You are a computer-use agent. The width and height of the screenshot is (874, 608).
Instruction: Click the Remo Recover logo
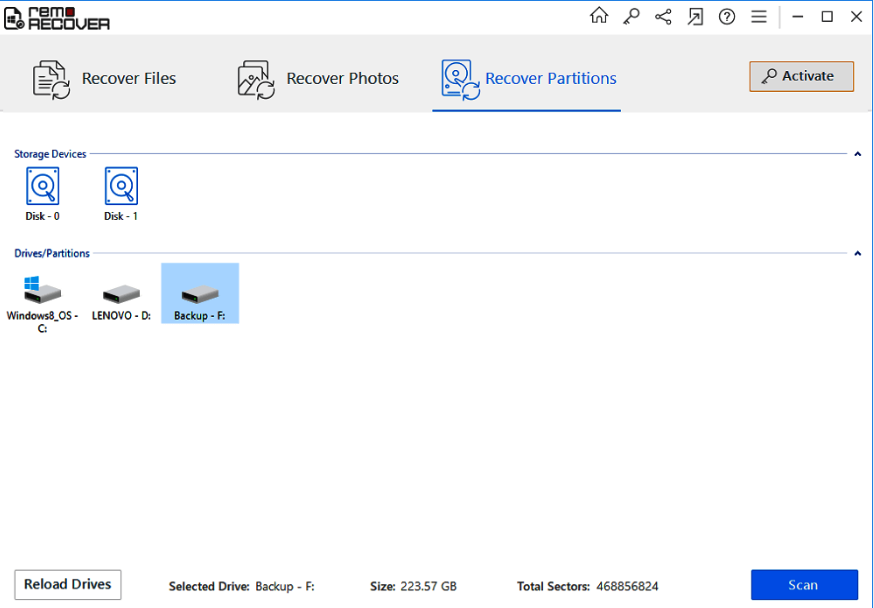click(57, 17)
